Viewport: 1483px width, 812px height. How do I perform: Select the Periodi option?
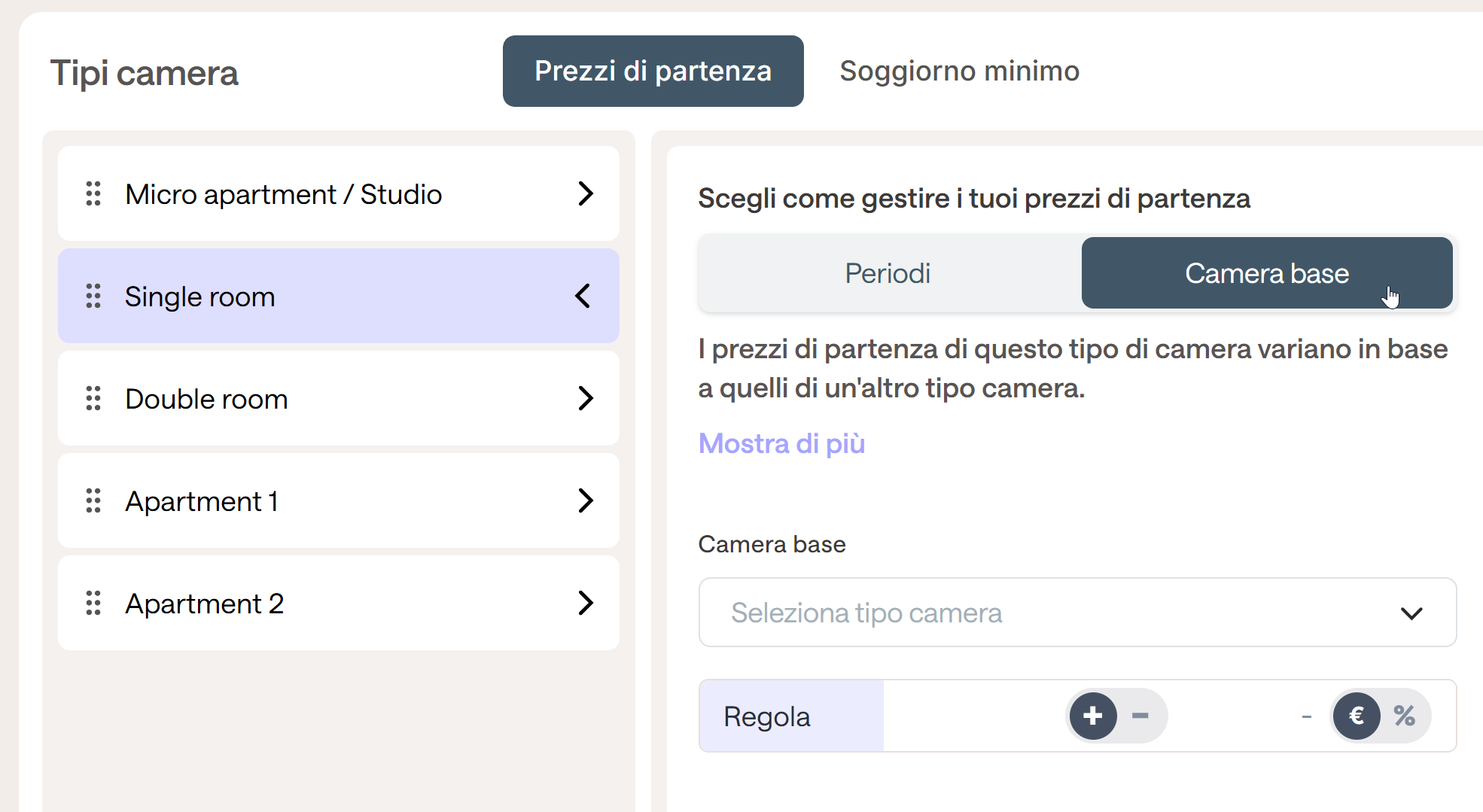pos(888,273)
